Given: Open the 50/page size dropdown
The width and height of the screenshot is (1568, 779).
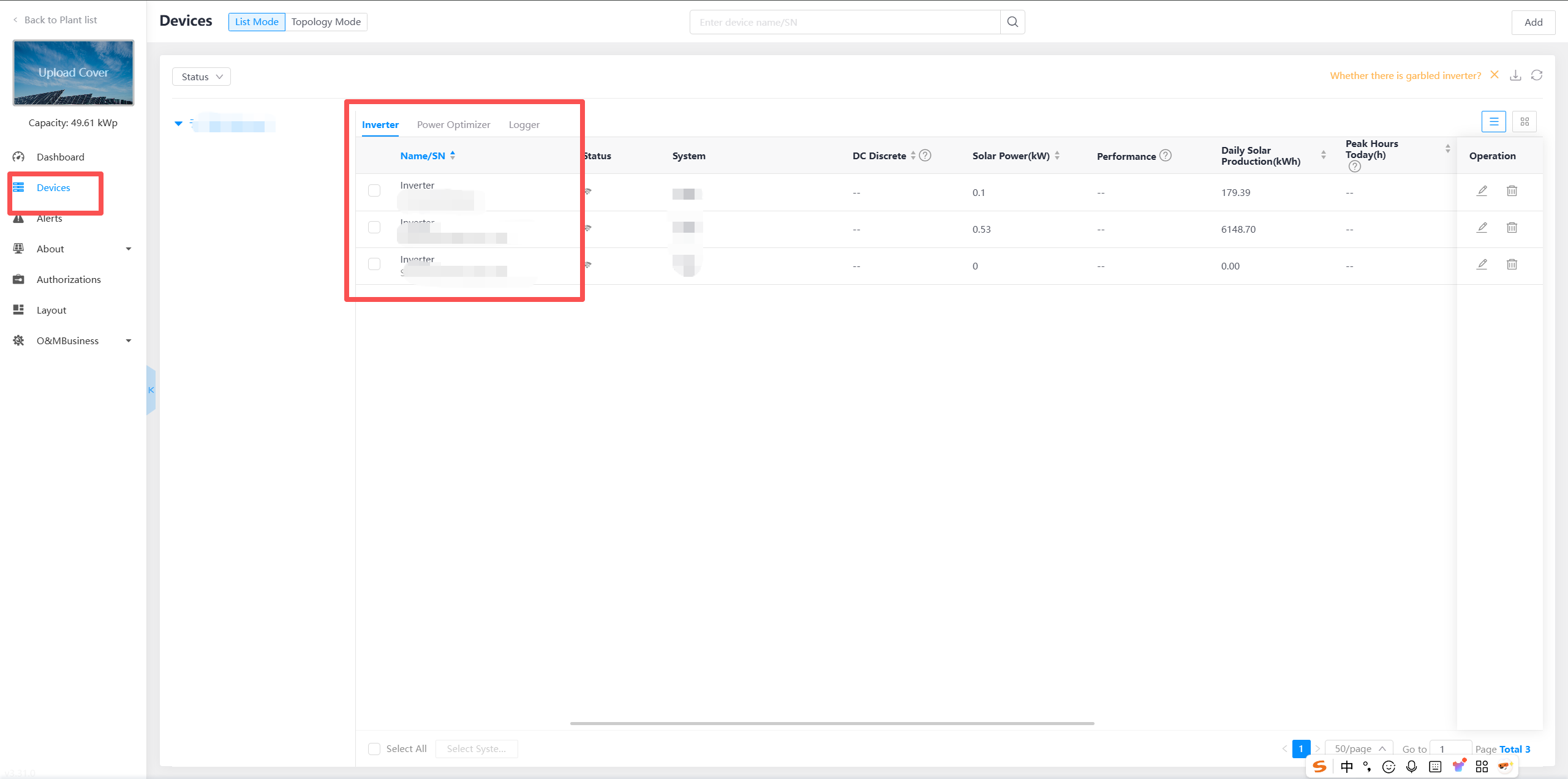Looking at the screenshot, I should 1359,748.
